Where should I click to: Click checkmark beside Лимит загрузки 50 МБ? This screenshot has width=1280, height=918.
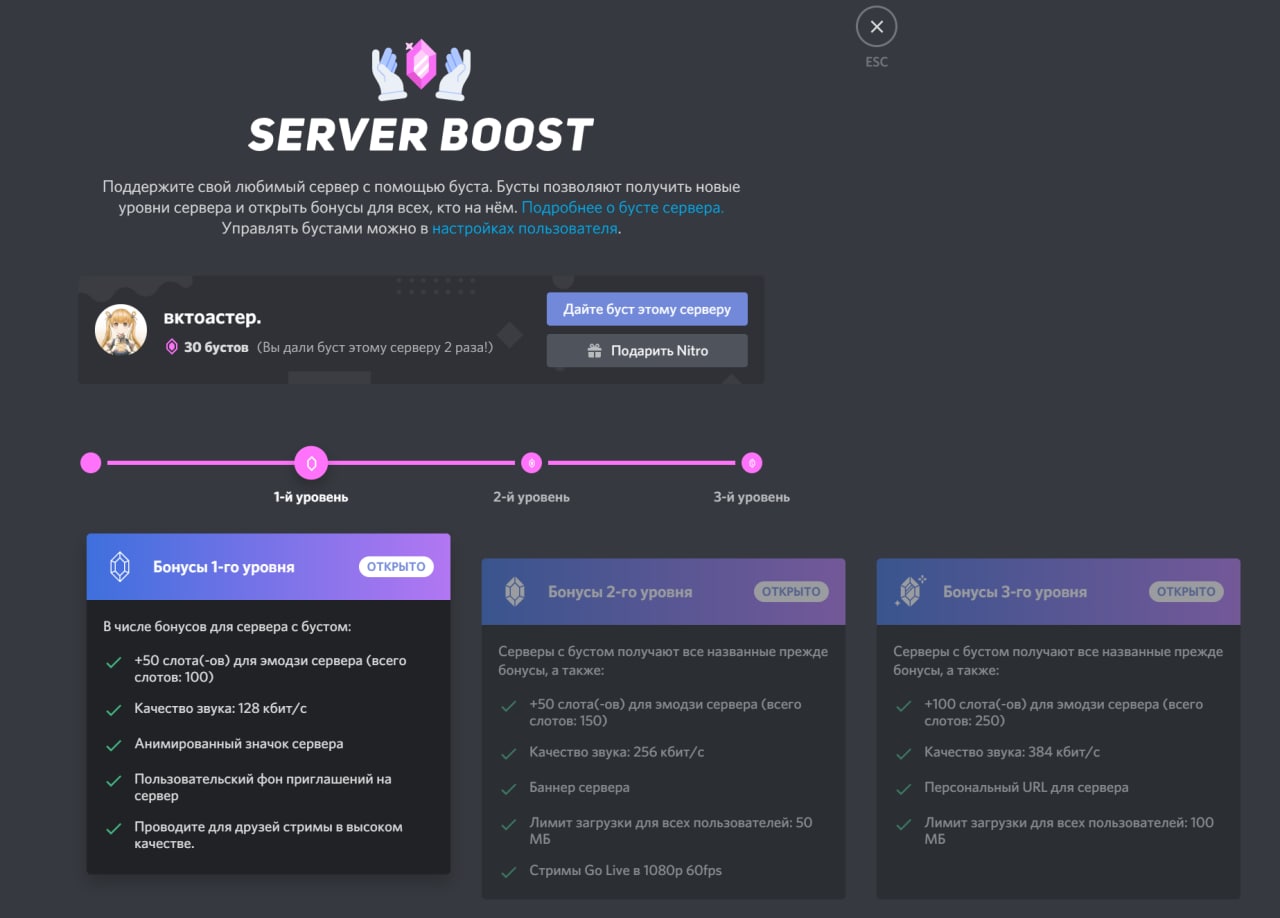[508, 824]
